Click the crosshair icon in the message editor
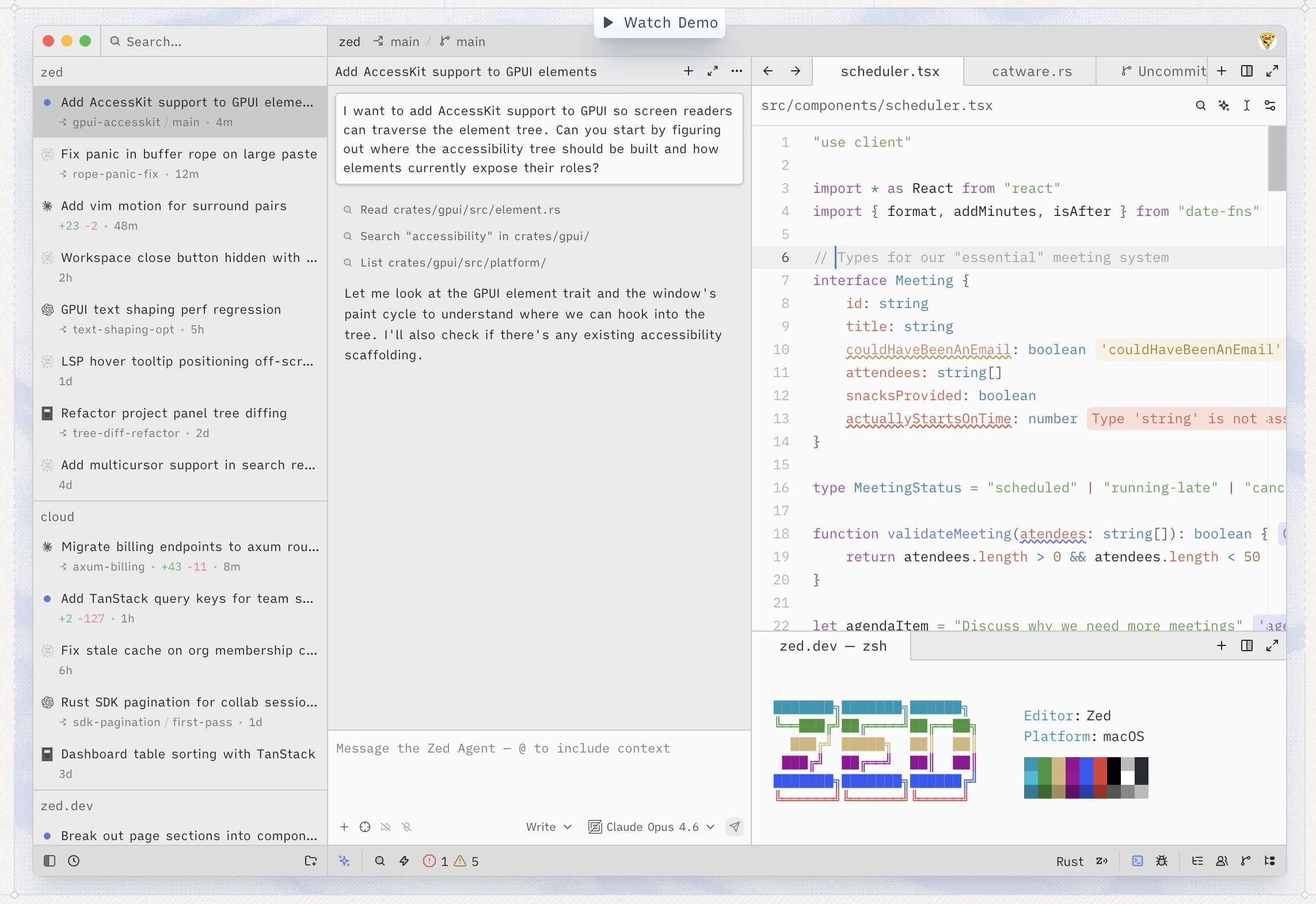 365,827
